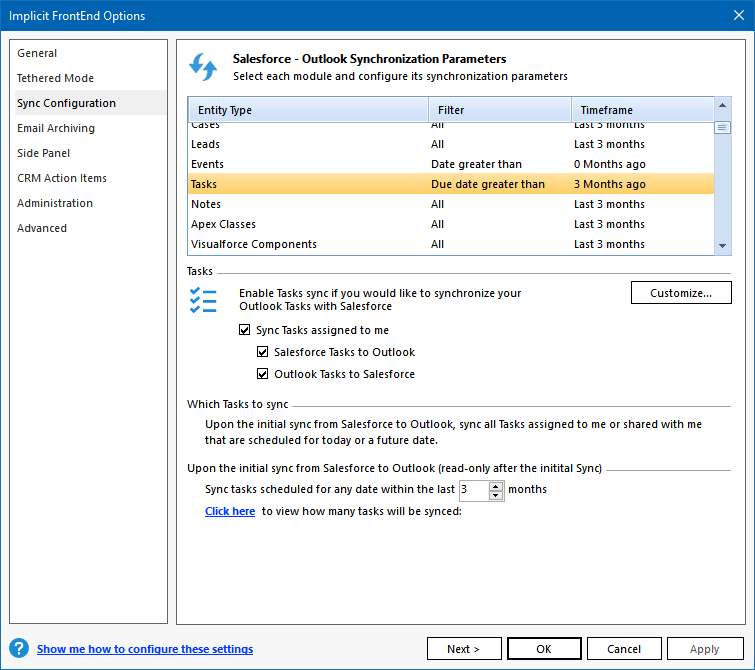Image resolution: width=755 pixels, height=670 pixels.
Task: Click the Next > button
Action: tap(464, 649)
